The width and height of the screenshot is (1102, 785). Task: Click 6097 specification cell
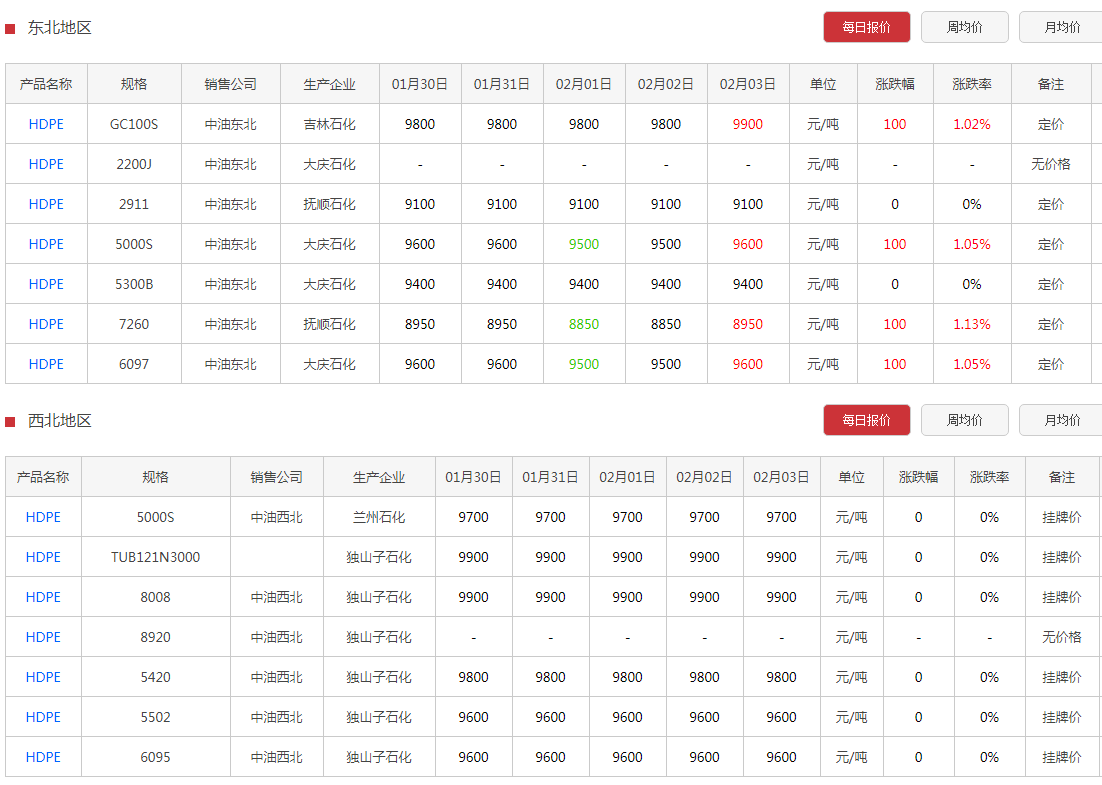coord(134,365)
